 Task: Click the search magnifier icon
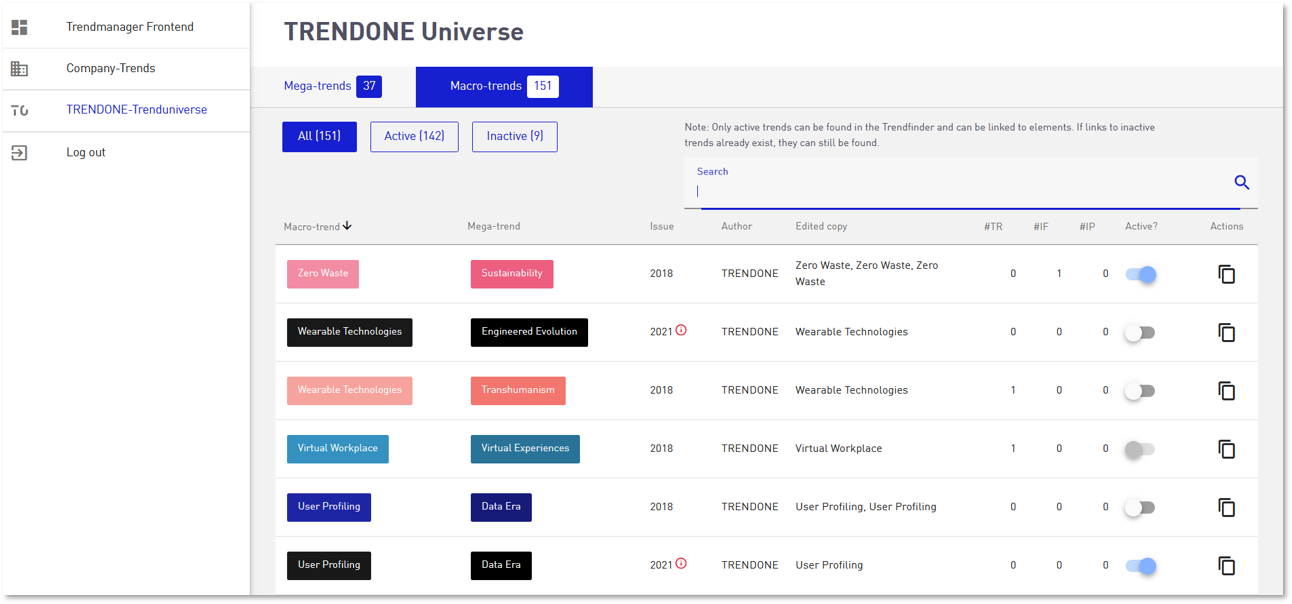1242,182
